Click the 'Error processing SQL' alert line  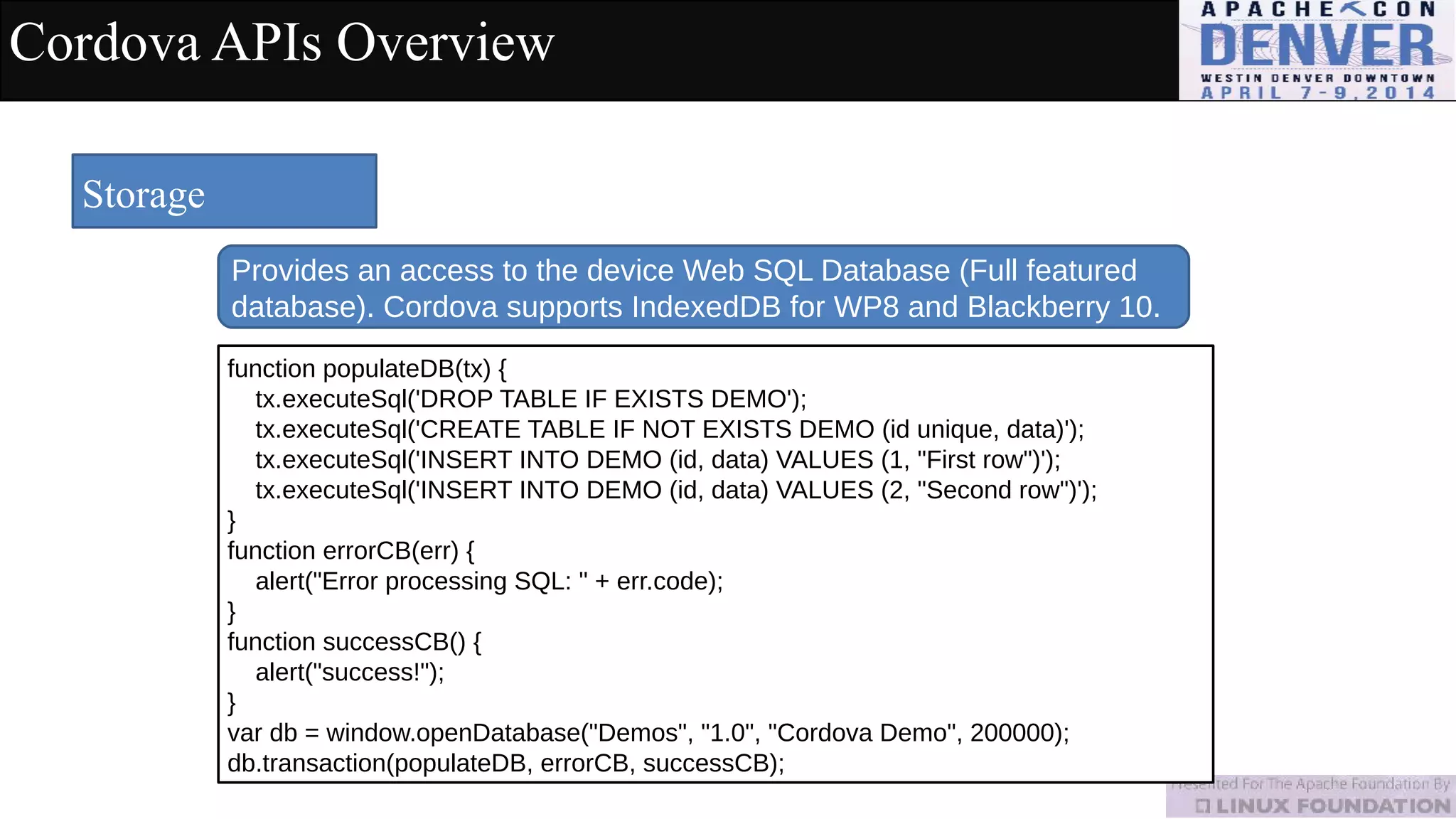pos(489,582)
